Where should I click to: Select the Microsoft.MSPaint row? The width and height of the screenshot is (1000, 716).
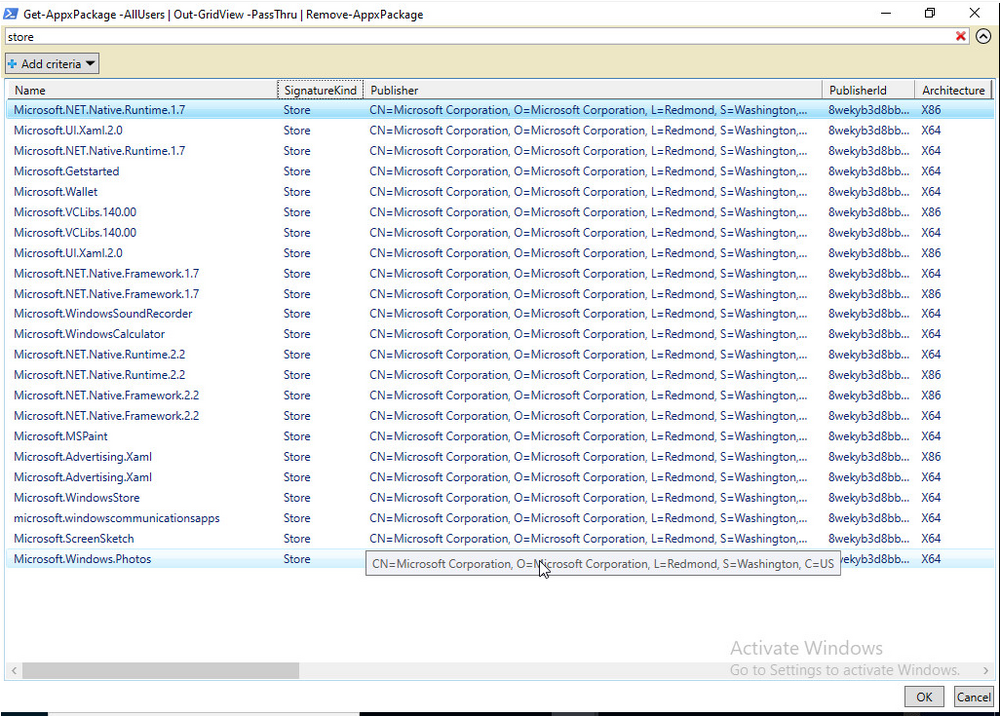pos(500,436)
